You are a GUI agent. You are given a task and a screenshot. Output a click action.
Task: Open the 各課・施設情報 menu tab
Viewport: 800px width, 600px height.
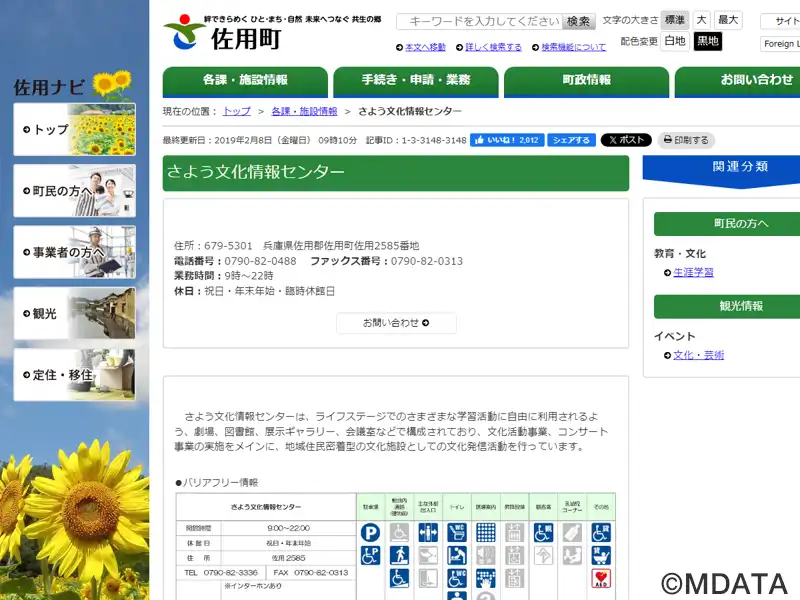[245, 80]
